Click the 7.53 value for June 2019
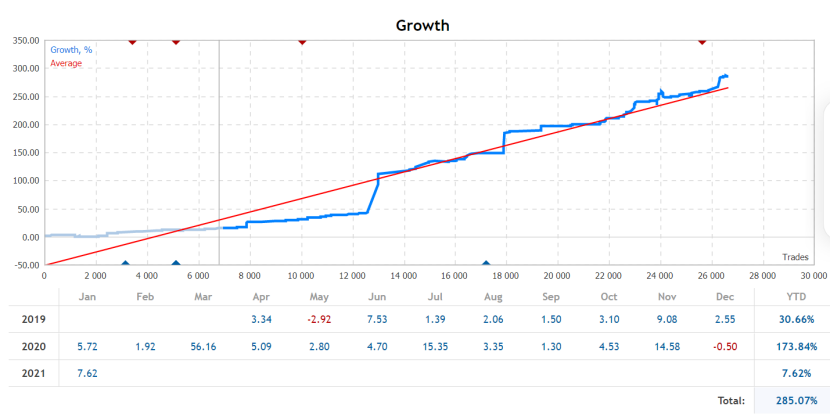The height and width of the screenshot is (418, 831). tap(377, 319)
